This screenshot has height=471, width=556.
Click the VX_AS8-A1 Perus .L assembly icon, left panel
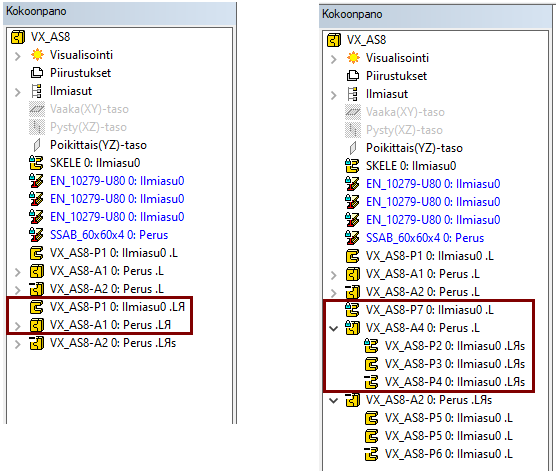[x=37, y=271]
